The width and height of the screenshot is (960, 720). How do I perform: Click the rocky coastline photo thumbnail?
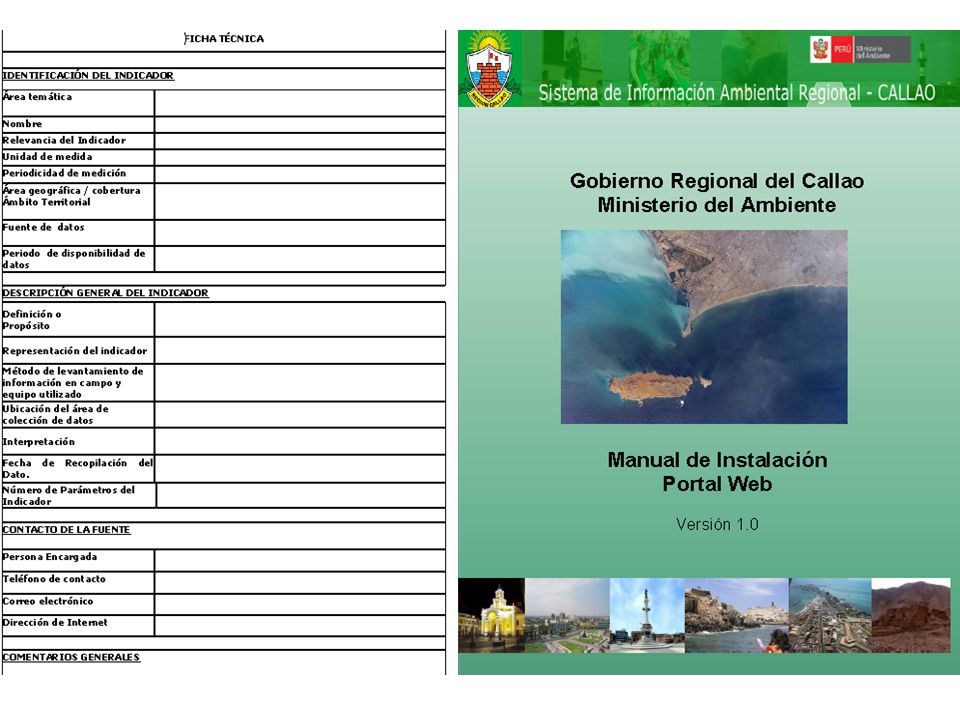click(x=737, y=615)
